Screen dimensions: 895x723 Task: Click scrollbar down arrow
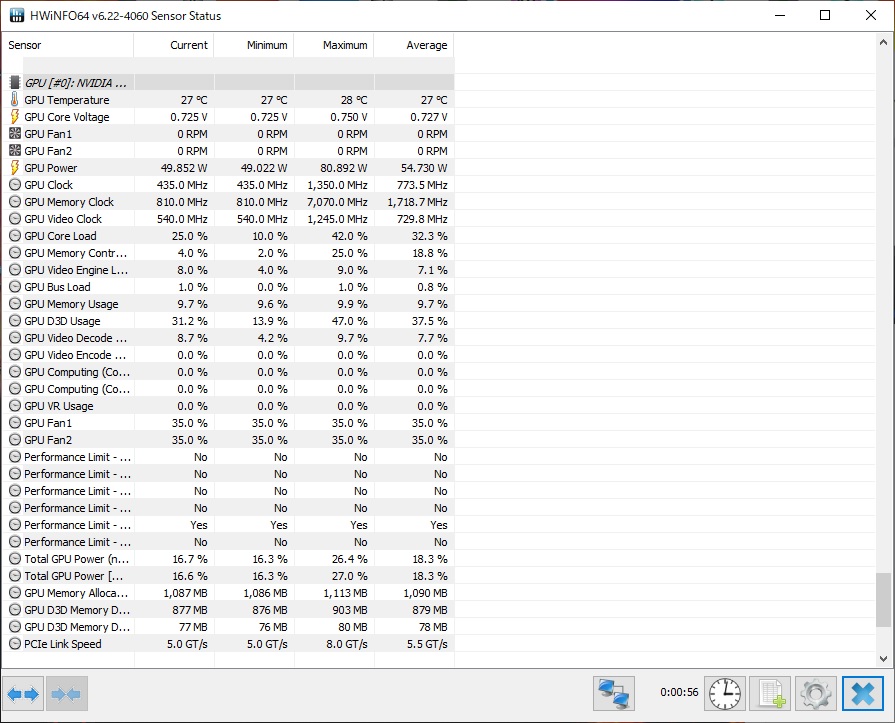point(883,659)
